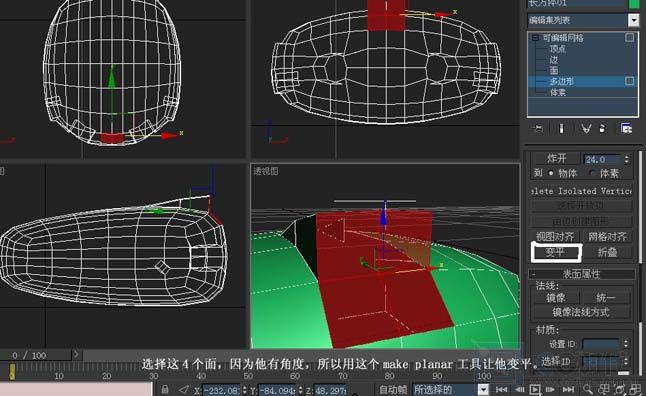
Task: Click the Y coordinate field
Action: point(277,390)
